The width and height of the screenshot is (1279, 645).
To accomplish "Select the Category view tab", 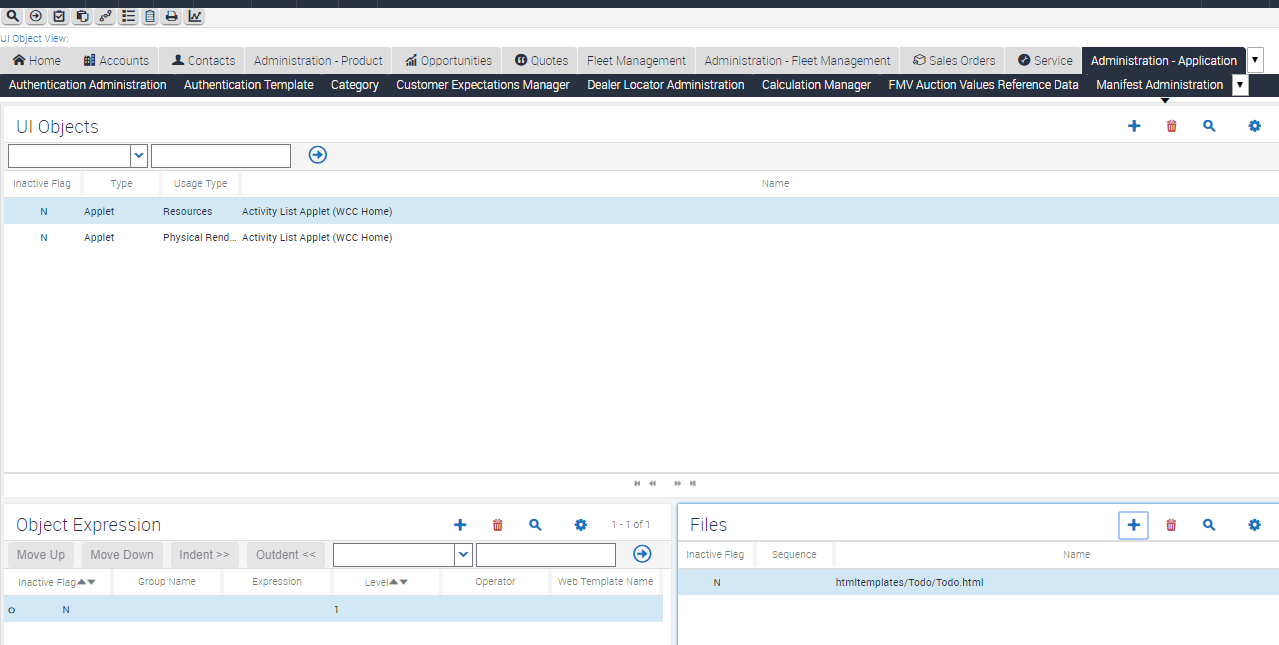I will tap(354, 85).
